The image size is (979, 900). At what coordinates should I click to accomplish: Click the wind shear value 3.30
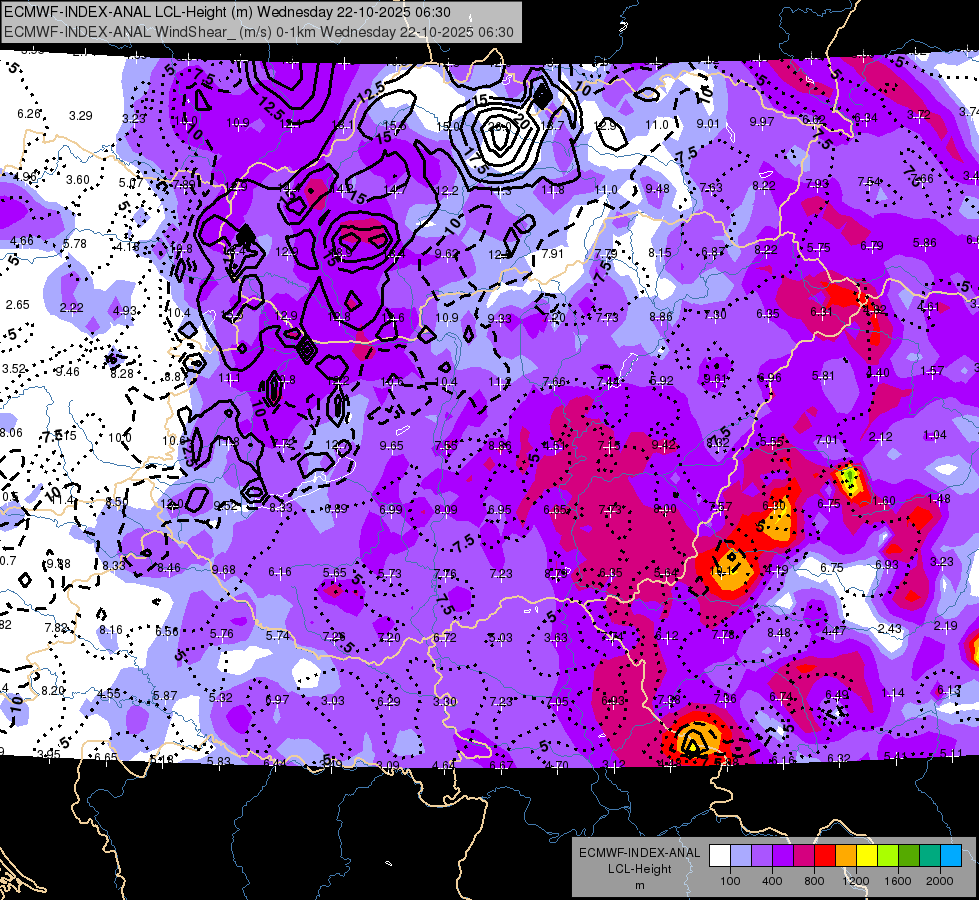click(445, 701)
